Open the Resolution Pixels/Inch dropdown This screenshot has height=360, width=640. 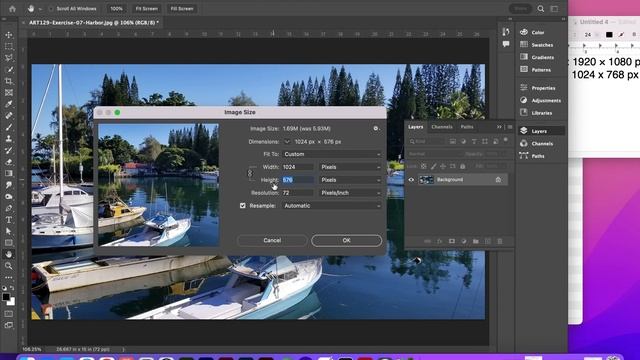(351, 193)
